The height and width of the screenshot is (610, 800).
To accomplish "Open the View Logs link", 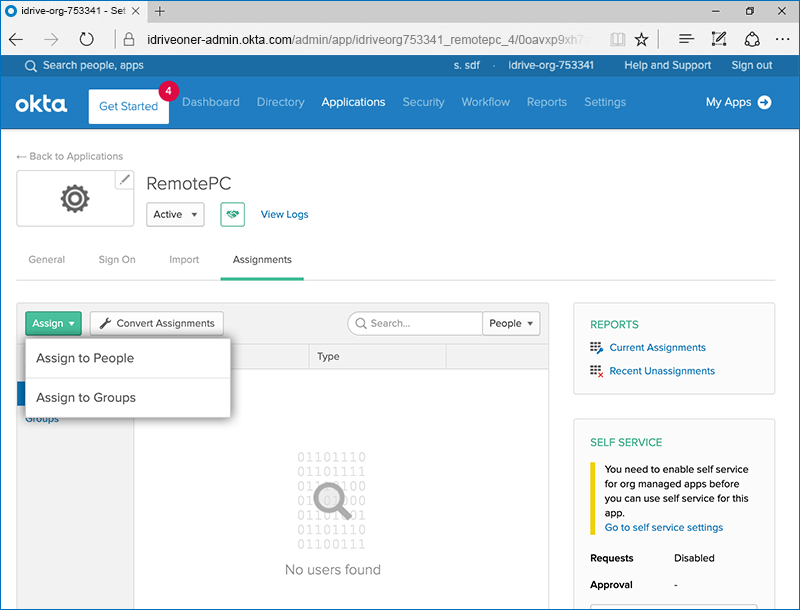I will point(284,214).
